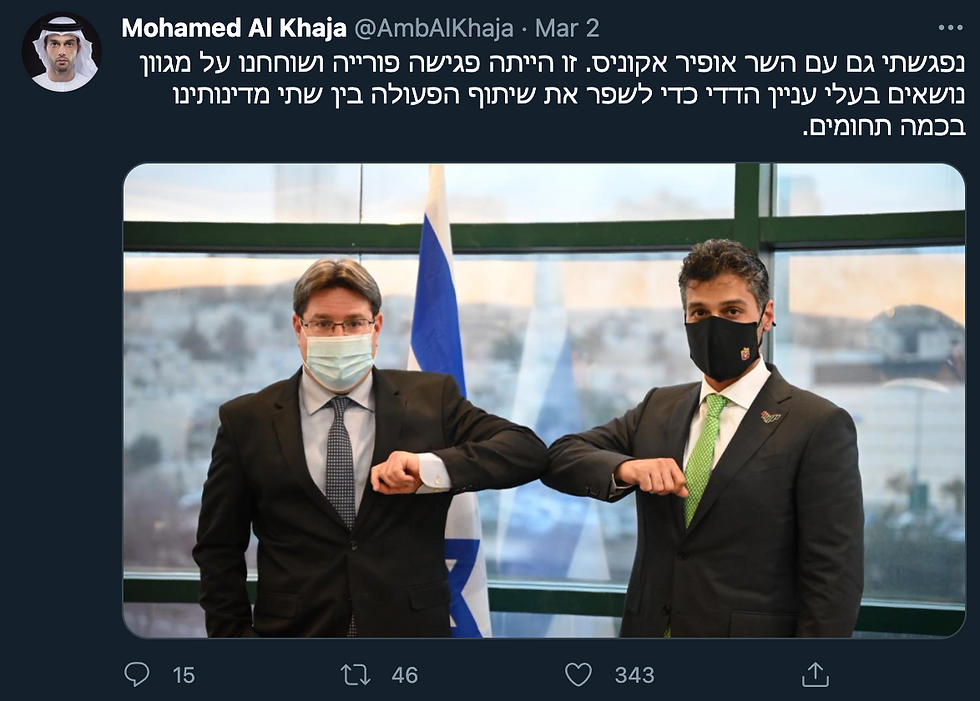Like the tweet with heart icon

(578, 675)
